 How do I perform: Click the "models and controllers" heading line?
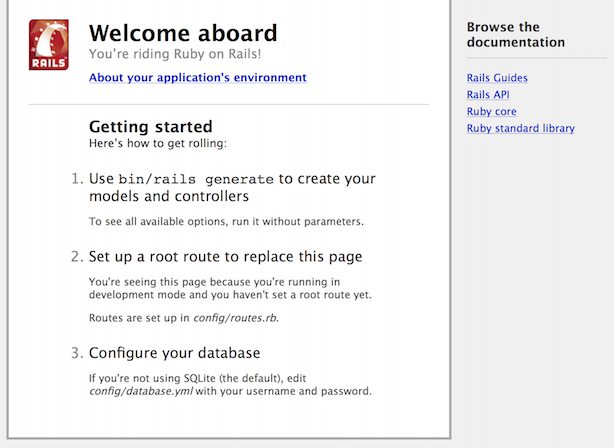coord(169,197)
